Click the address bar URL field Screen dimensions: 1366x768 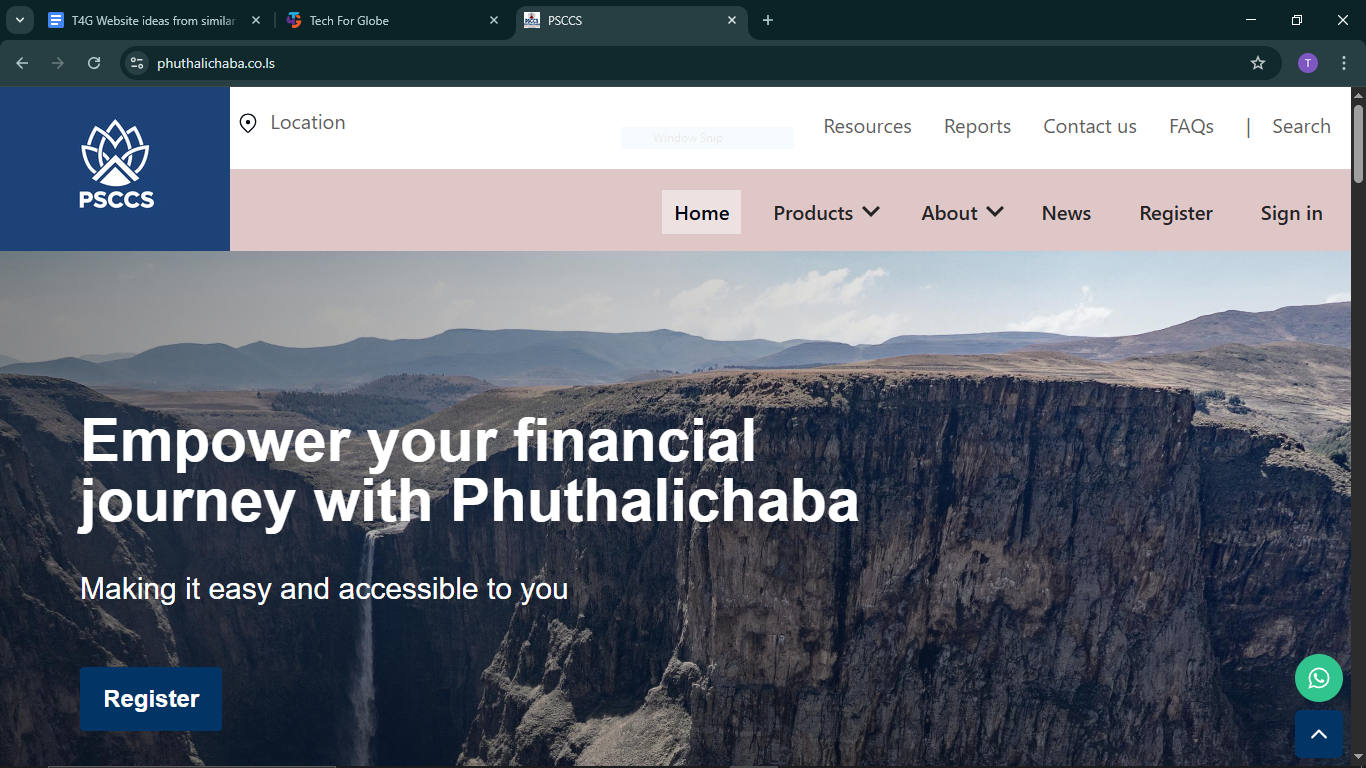point(700,63)
